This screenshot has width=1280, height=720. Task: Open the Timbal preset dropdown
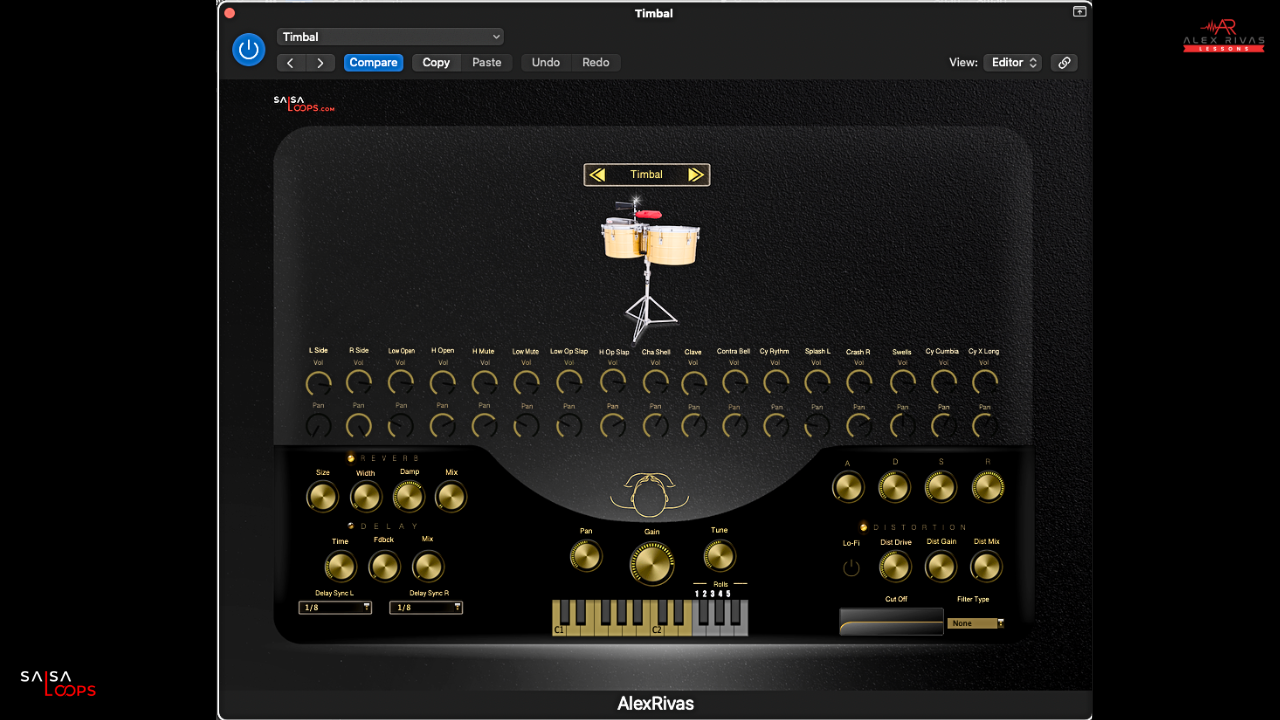tap(390, 37)
